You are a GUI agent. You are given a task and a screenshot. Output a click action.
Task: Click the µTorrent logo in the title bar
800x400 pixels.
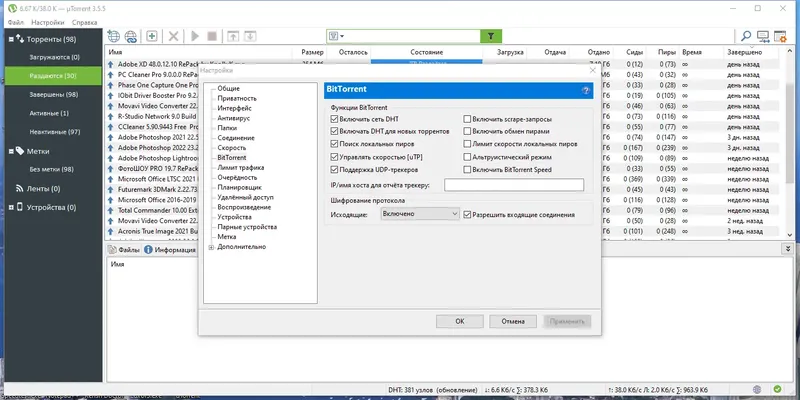pyautogui.click(x=10, y=8)
